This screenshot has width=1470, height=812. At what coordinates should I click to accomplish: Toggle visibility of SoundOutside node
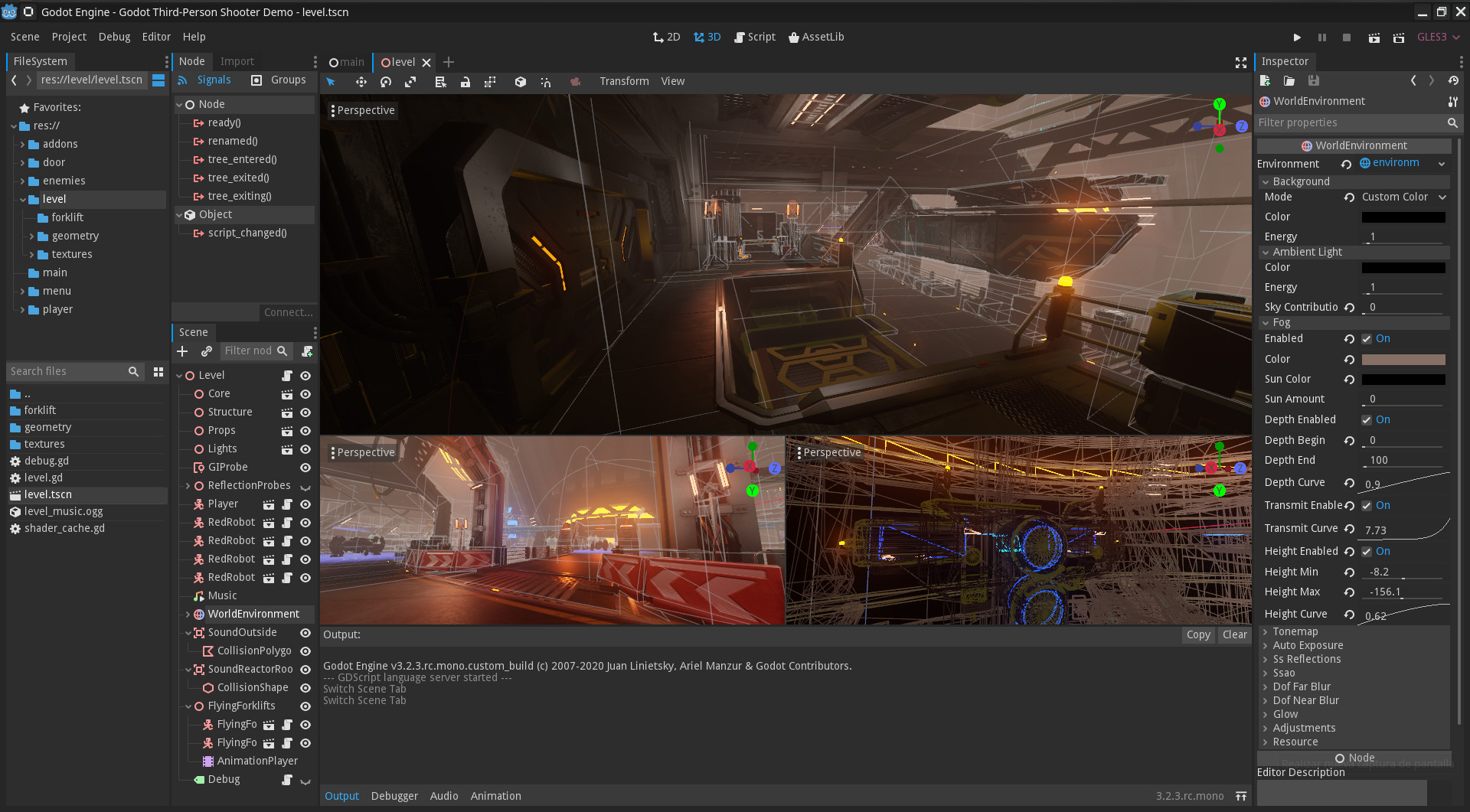coord(305,632)
